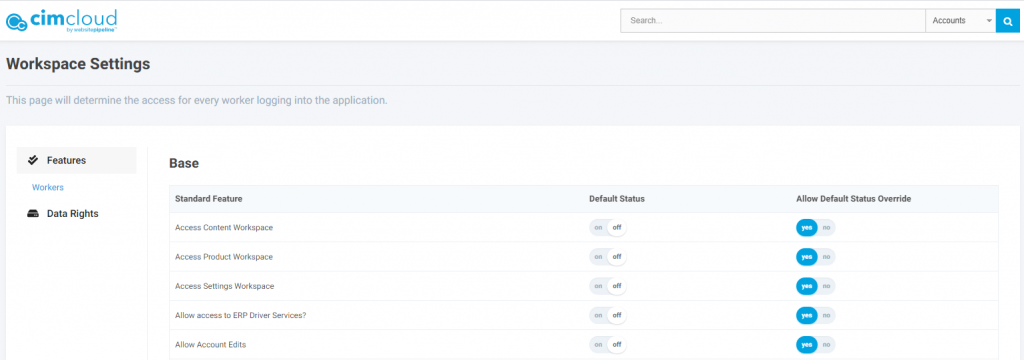Click 'Allow Default Status Override' column header
Screen dimensions: 1024x360
(x=854, y=199)
